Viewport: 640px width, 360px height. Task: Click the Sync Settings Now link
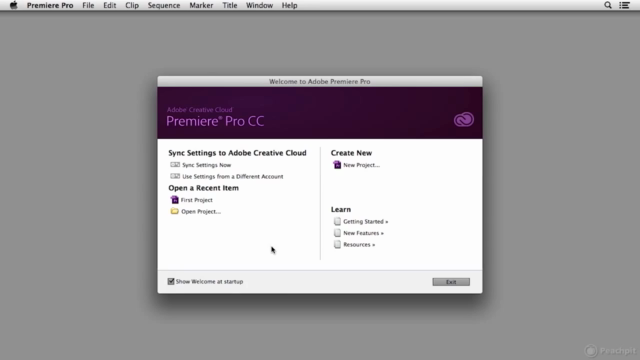207,165
